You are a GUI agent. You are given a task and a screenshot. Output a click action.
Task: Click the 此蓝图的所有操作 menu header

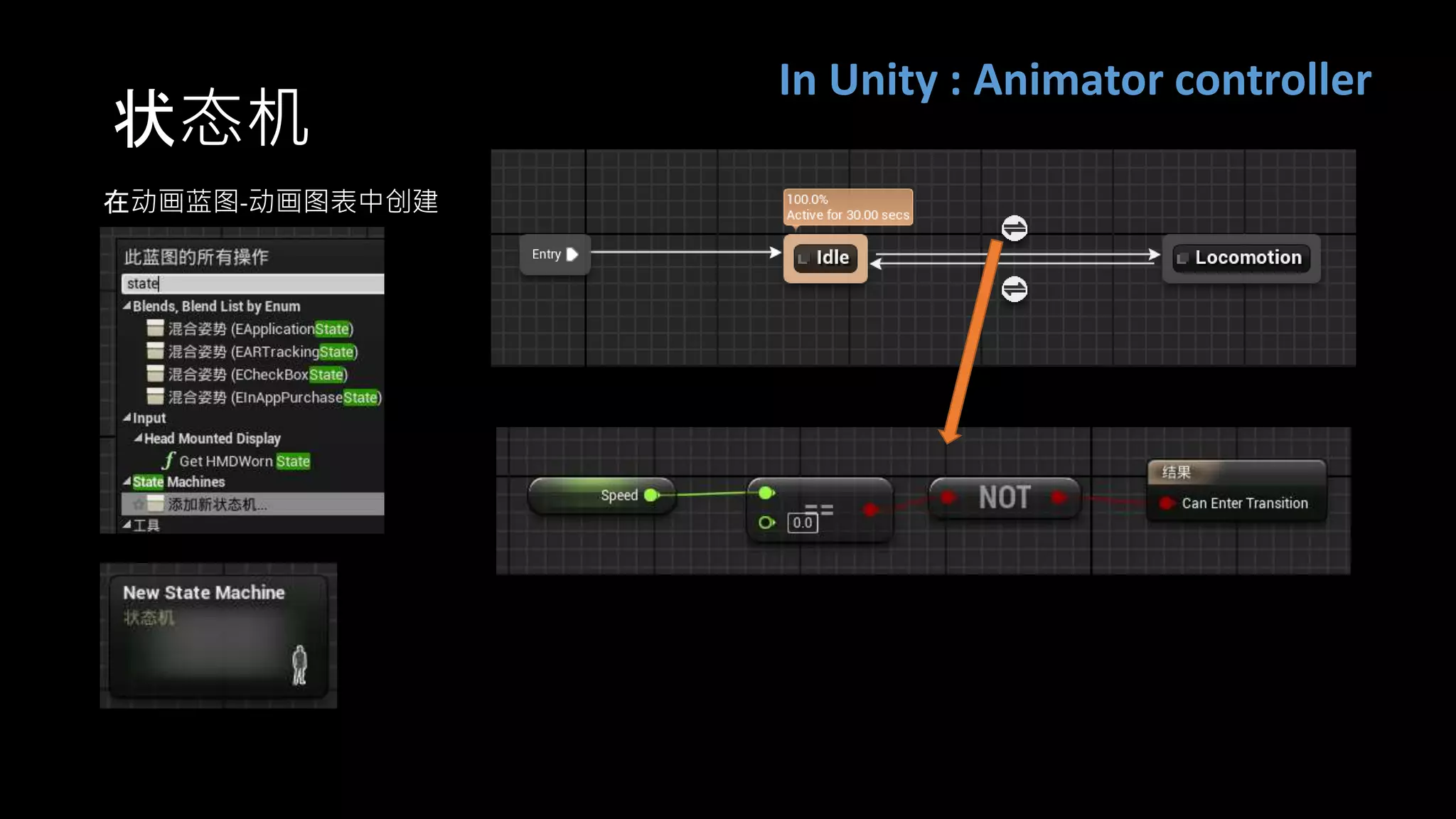196,257
